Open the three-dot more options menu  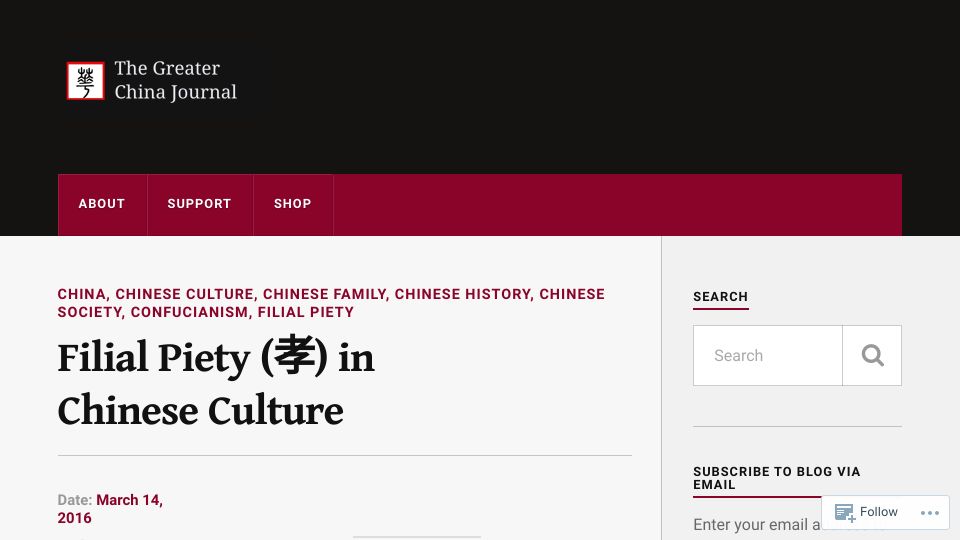[x=929, y=512]
